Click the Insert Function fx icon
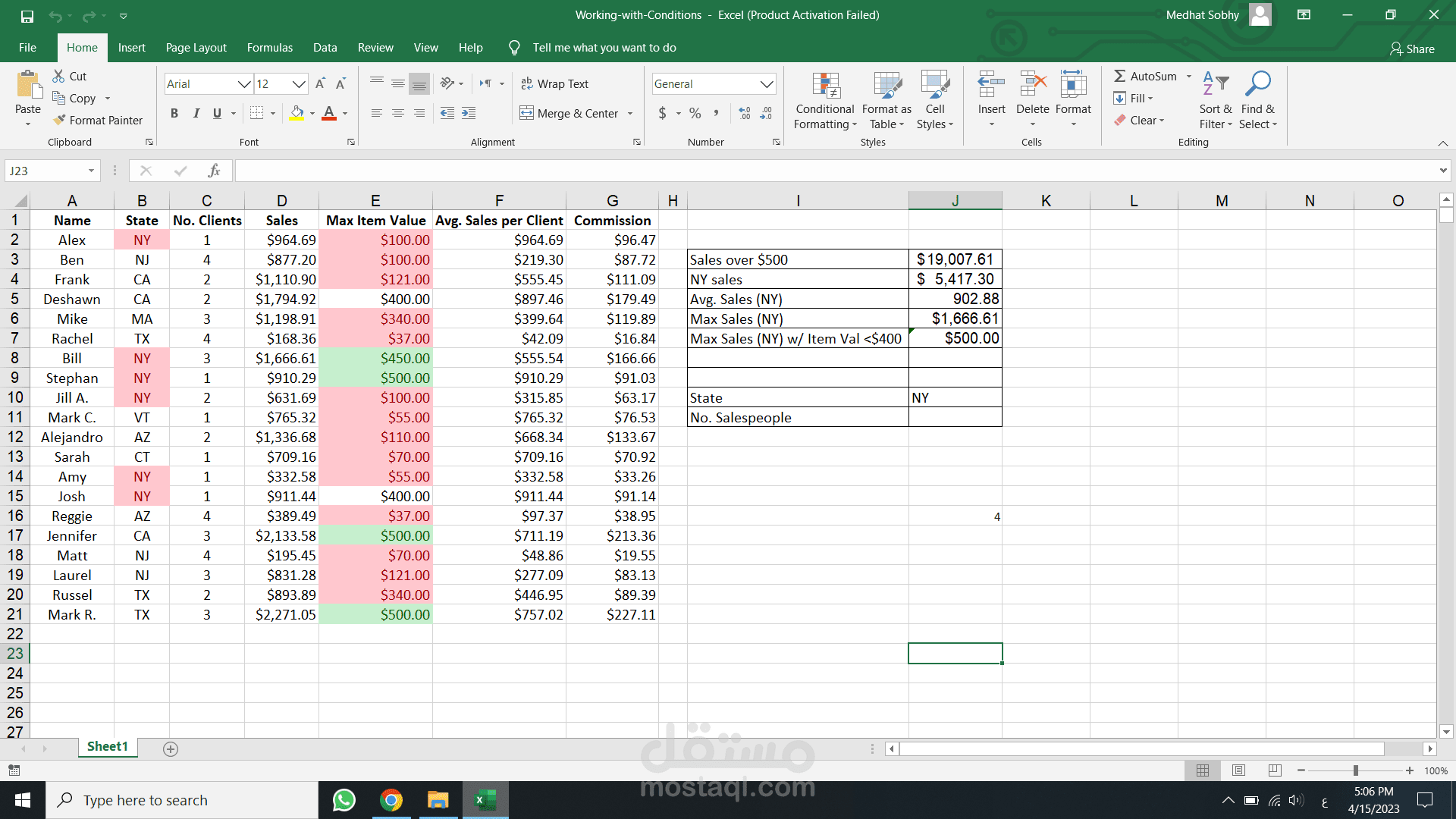This screenshot has width=1456, height=819. point(214,171)
